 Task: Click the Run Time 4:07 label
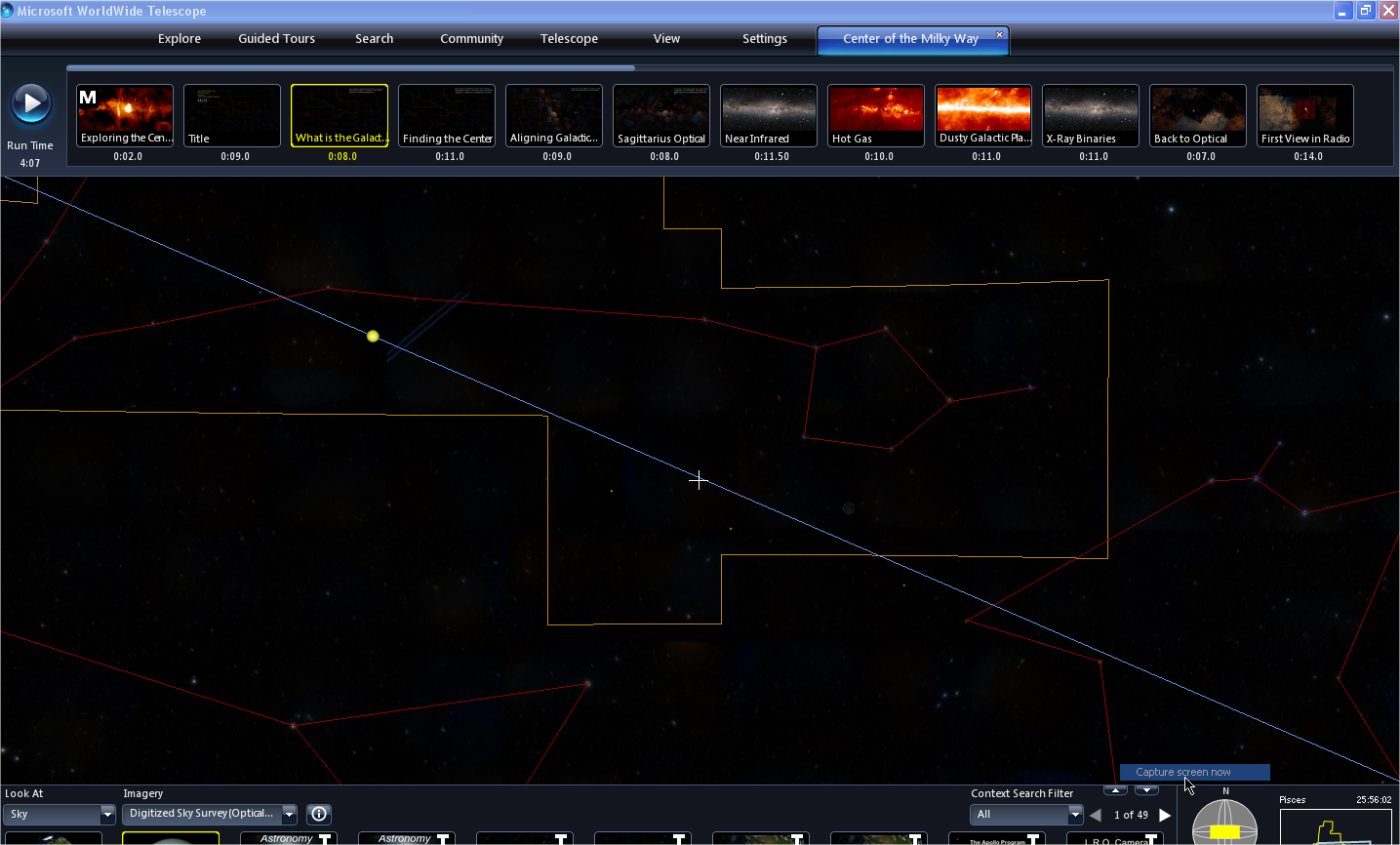[x=30, y=154]
